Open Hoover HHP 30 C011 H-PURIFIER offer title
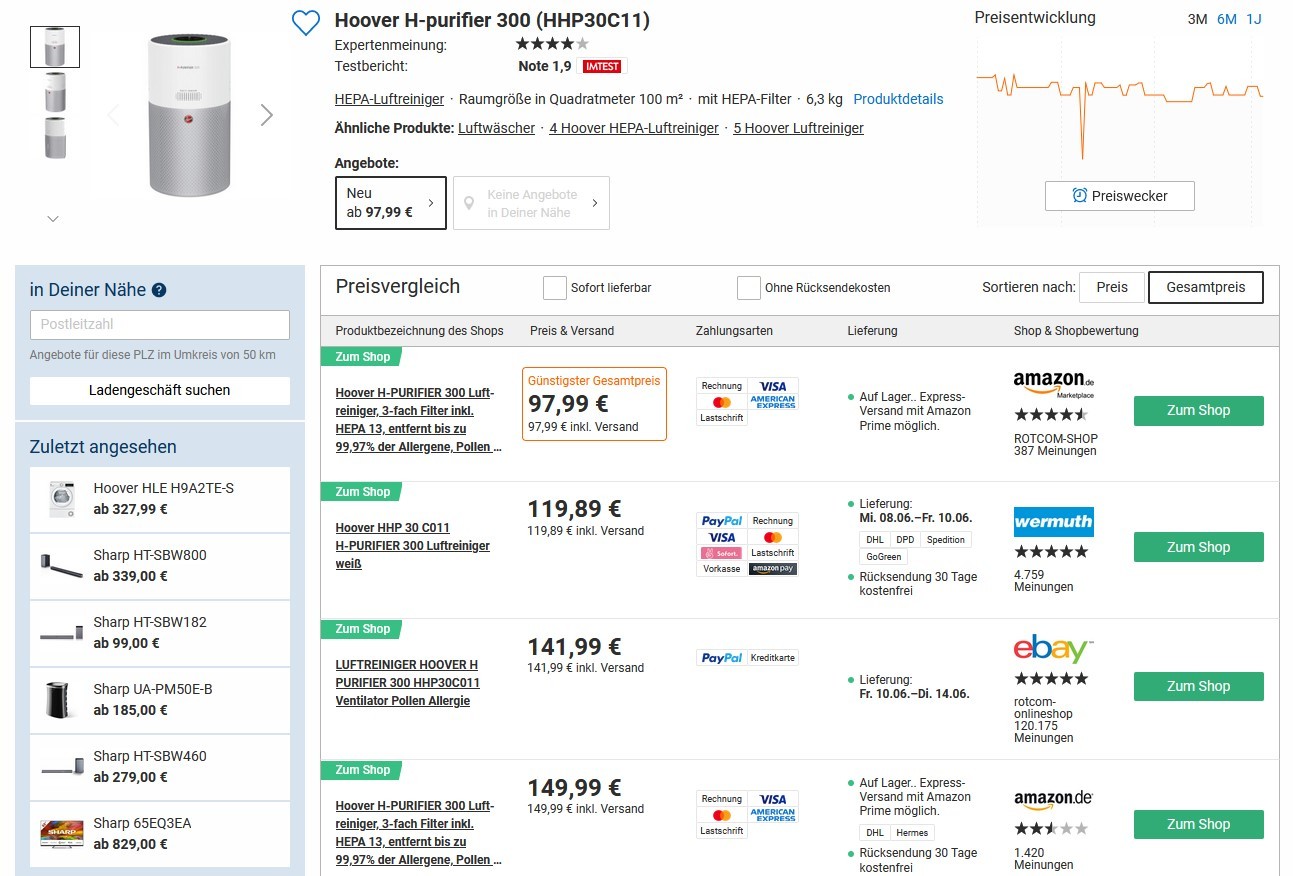 (x=413, y=546)
